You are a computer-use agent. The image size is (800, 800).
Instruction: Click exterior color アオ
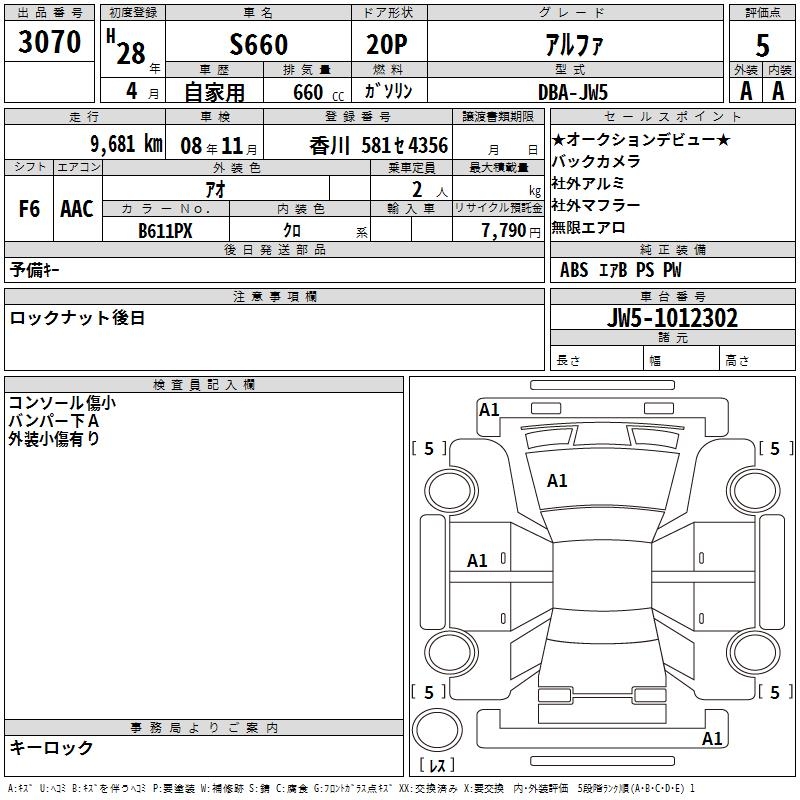point(215,190)
